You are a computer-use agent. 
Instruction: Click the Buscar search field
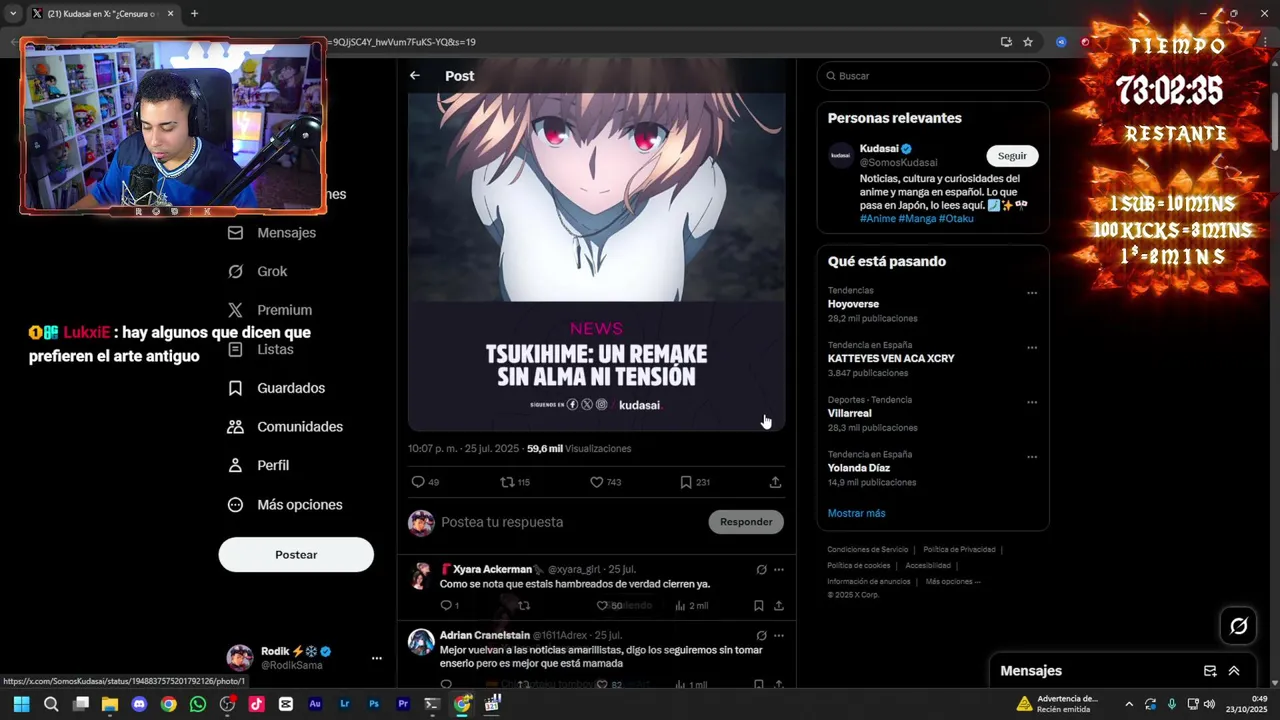[933, 76]
